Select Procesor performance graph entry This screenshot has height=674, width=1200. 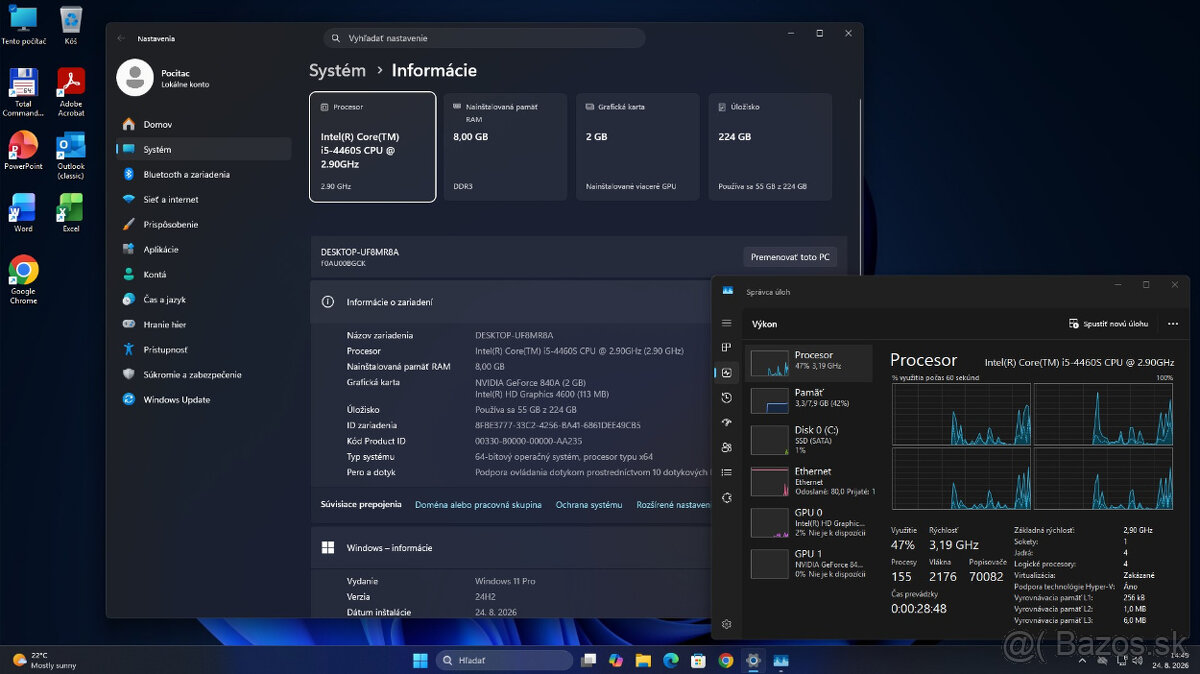click(809, 362)
